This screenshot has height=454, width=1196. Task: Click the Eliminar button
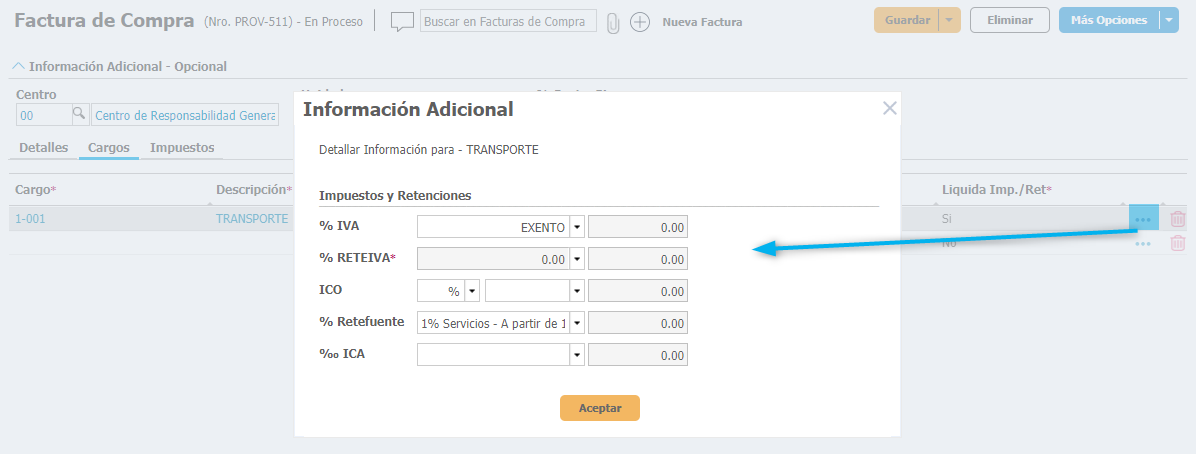(1009, 20)
